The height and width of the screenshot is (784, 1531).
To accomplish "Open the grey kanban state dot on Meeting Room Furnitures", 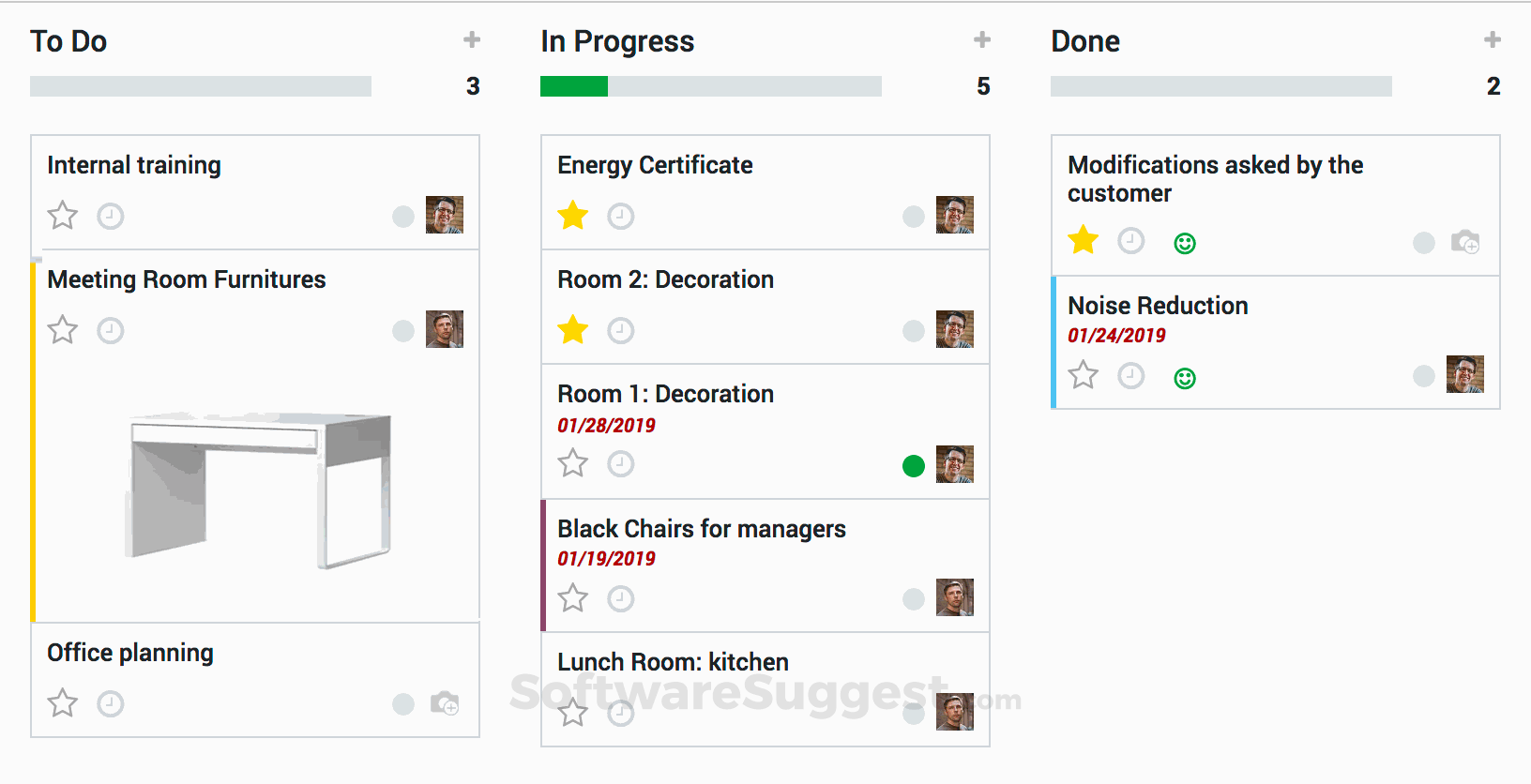I will pos(403,331).
